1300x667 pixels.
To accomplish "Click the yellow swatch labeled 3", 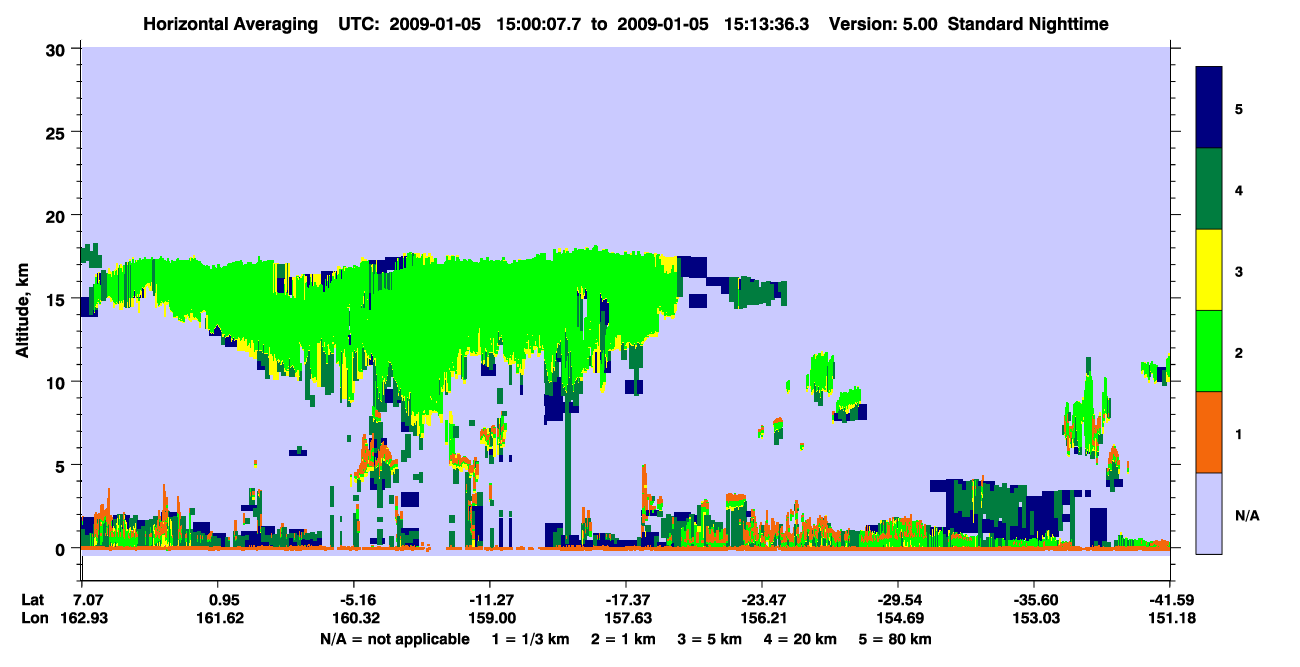I will coord(1209,270).
